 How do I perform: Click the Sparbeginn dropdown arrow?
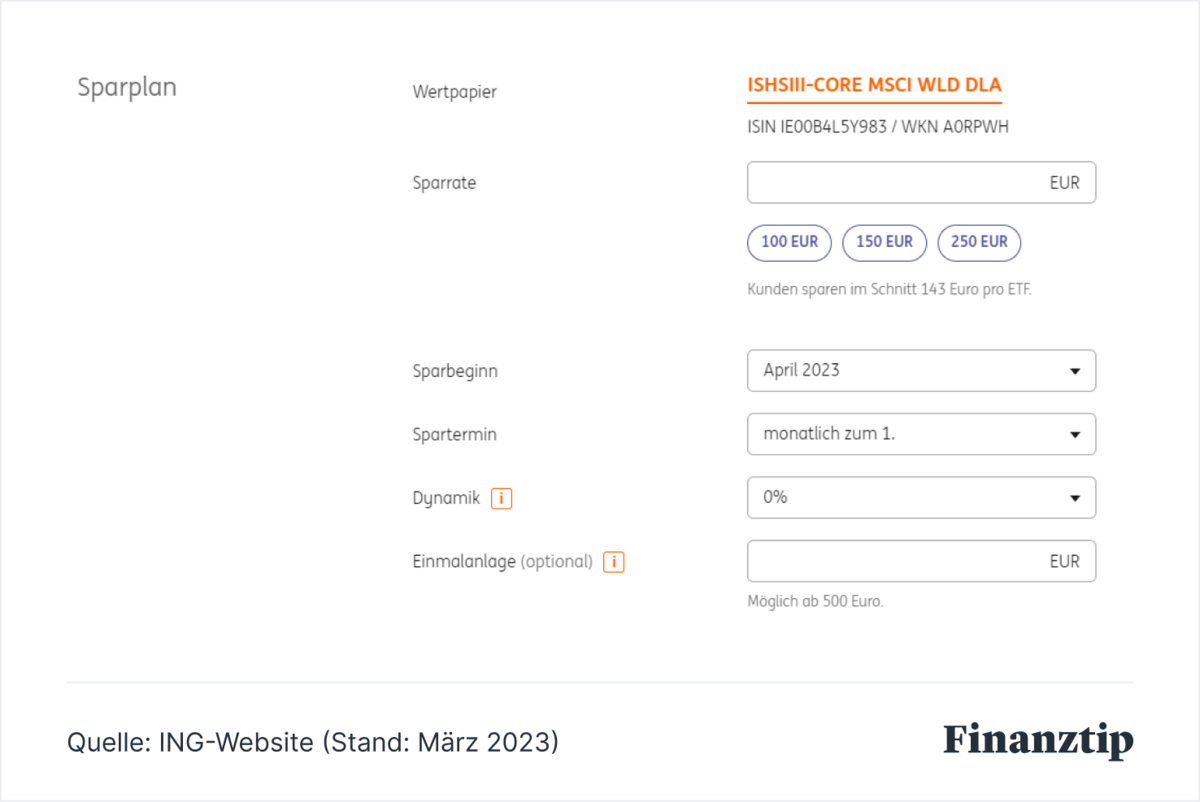(x=1075, y=371)
